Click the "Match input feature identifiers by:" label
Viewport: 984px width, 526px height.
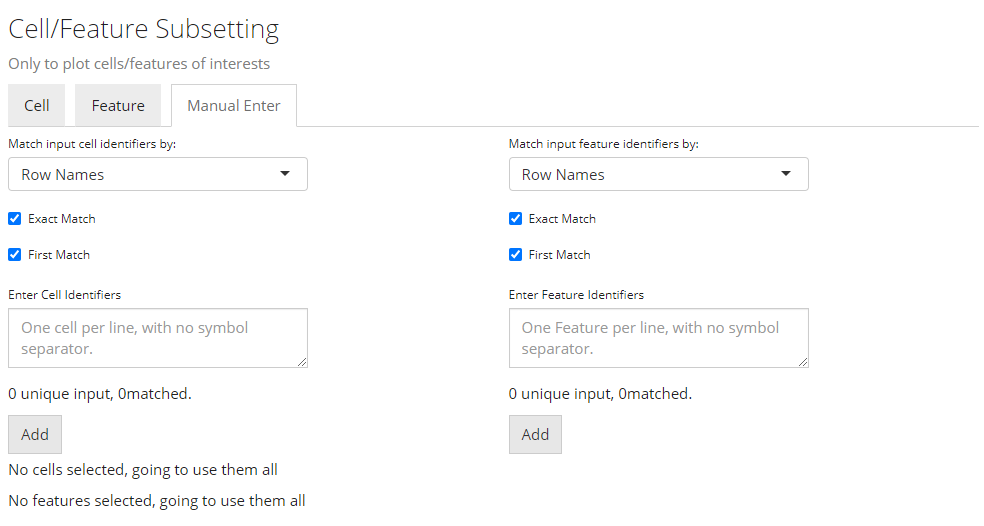pos(603,144)
